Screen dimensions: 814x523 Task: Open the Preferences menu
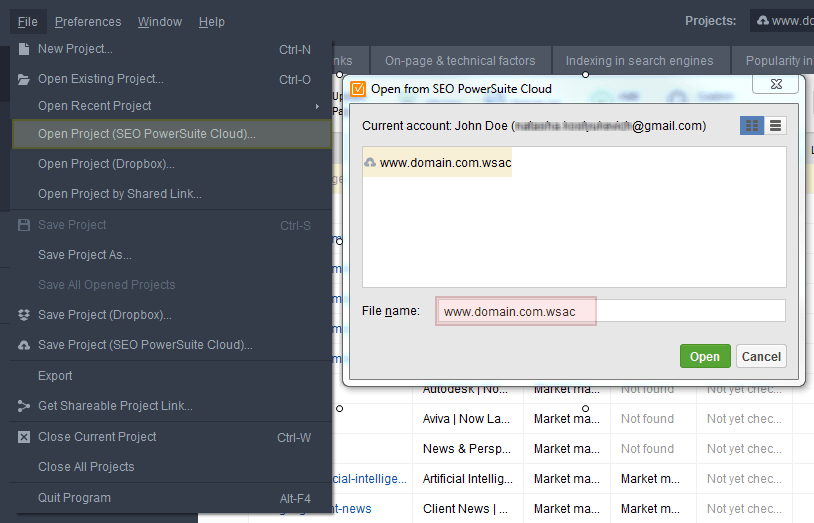point(88,22)
